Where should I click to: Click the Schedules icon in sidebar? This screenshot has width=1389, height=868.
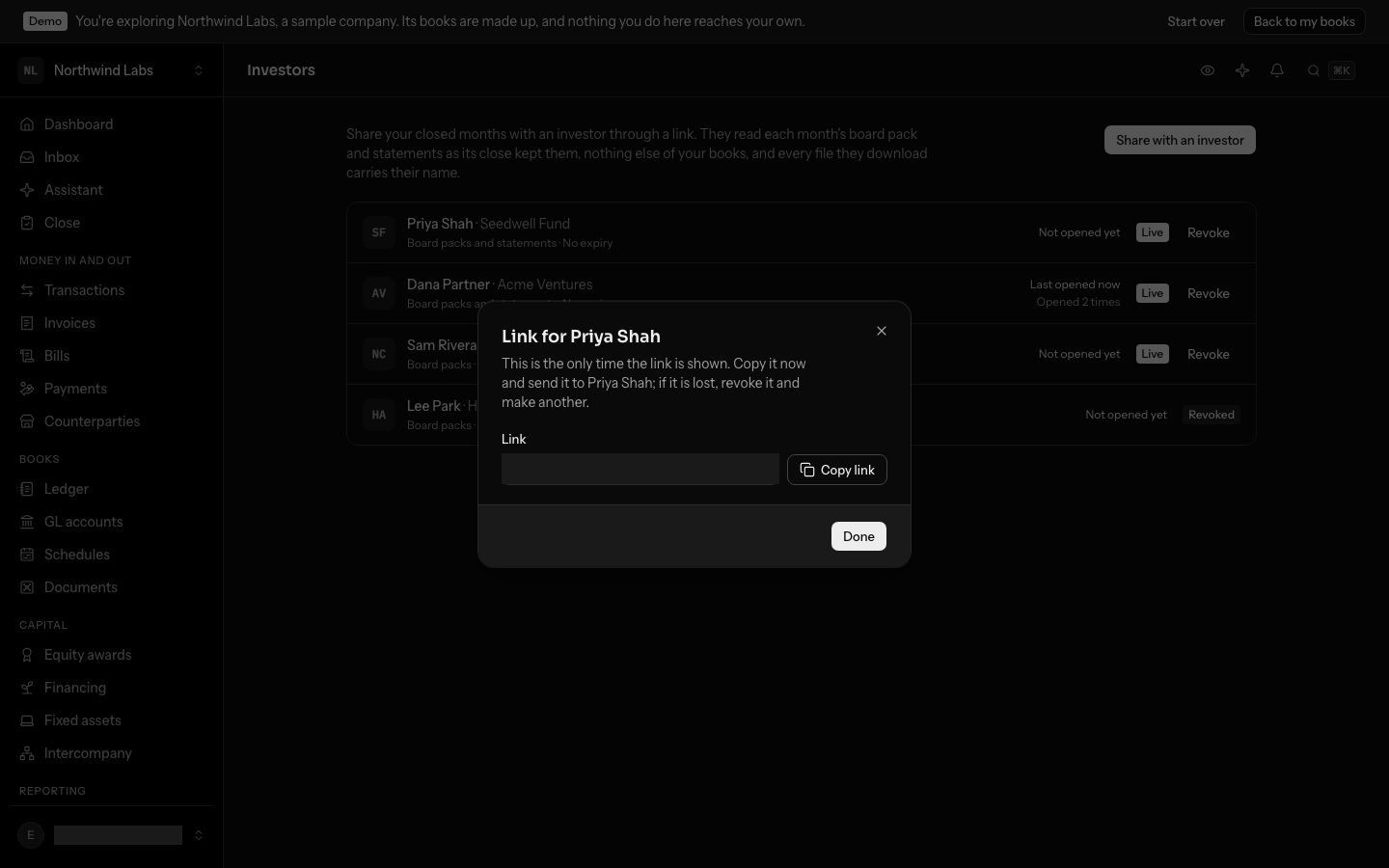point(27,555)
